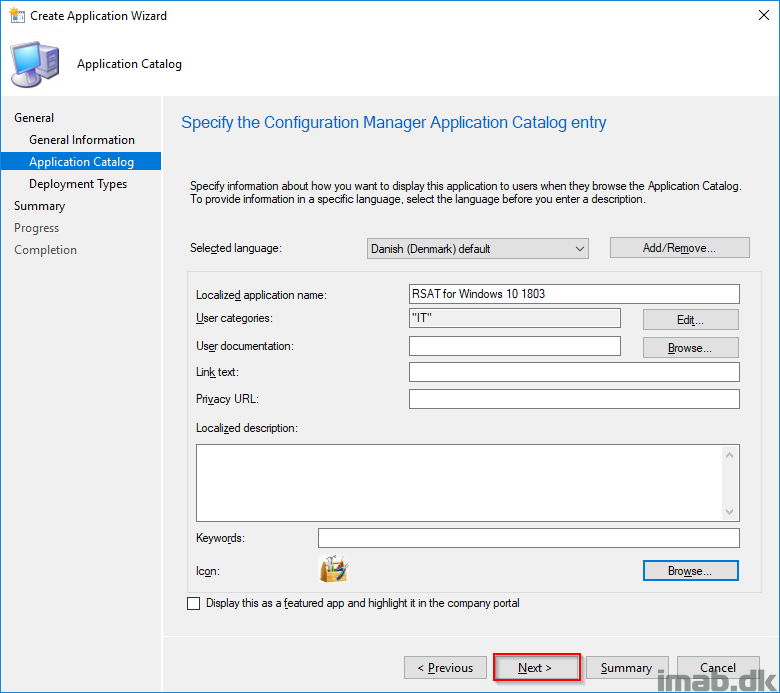
Task: Click the User categories field
Action: pos(515,318)
